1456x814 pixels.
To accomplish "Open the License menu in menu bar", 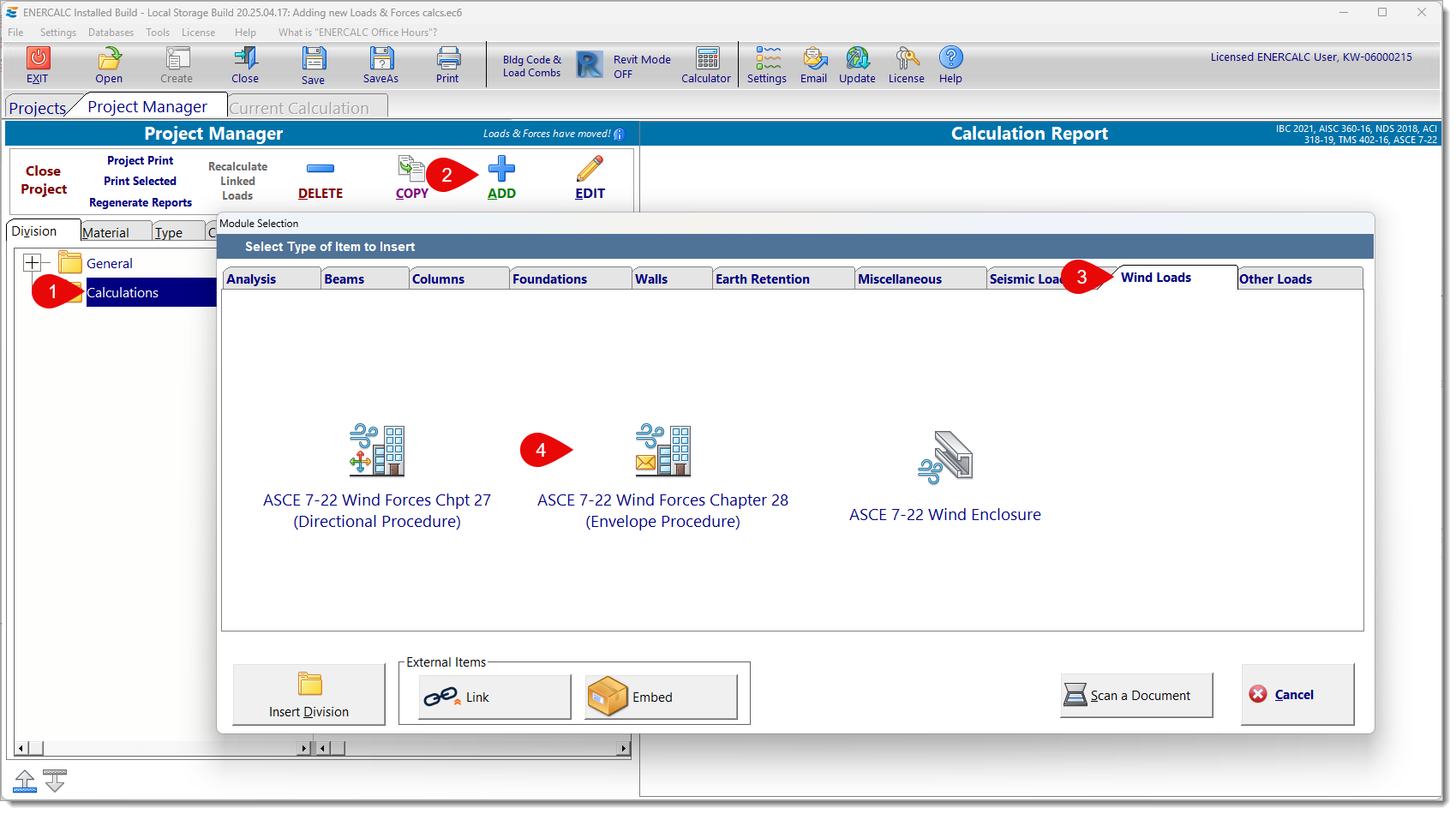I will 199,33.
